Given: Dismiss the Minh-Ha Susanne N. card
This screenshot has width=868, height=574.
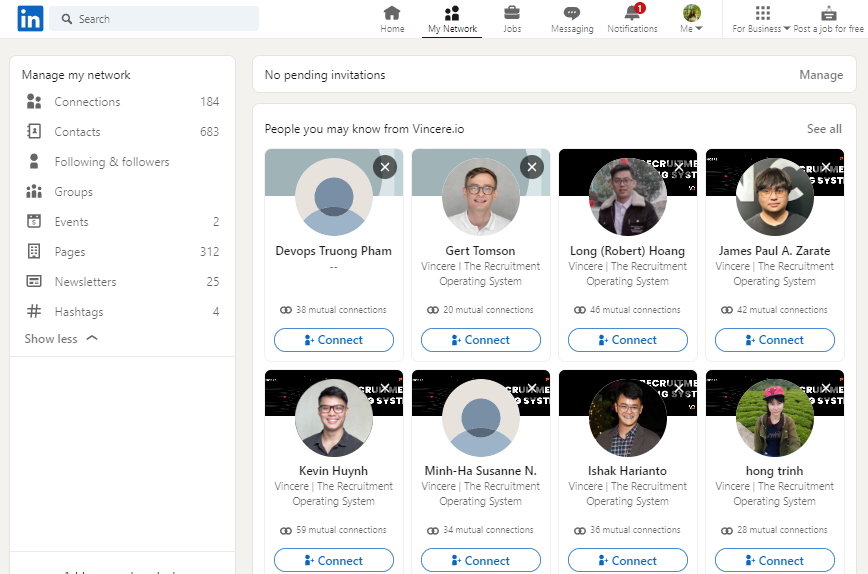Looking at the screenshot, I should [x=532, y=388].
